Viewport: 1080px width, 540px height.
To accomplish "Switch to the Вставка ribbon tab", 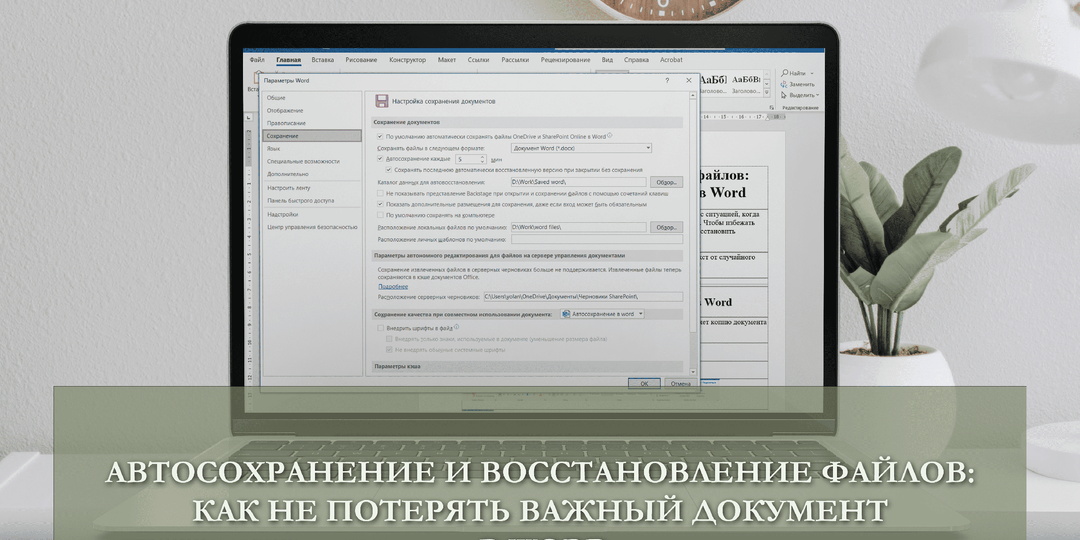I will coord(322,60).
